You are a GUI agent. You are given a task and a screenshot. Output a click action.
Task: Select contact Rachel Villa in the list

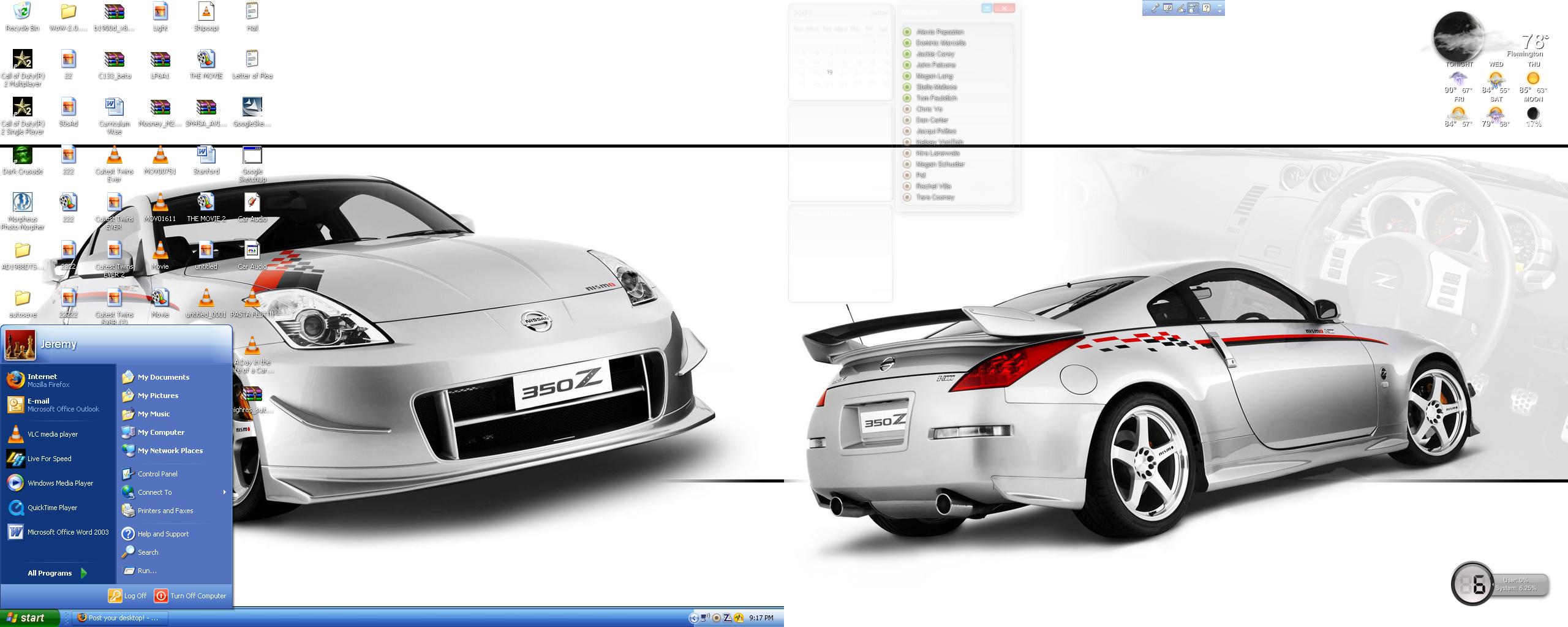click(933, 186)
